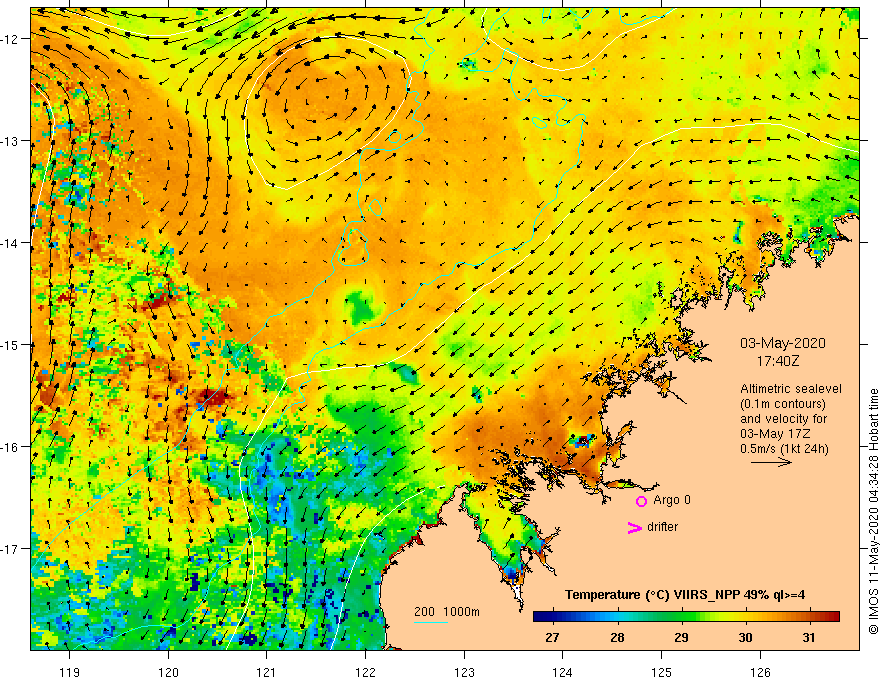Click the longitude axis label '123'
The image size is (880, 680).
click(x=464, y=672)
